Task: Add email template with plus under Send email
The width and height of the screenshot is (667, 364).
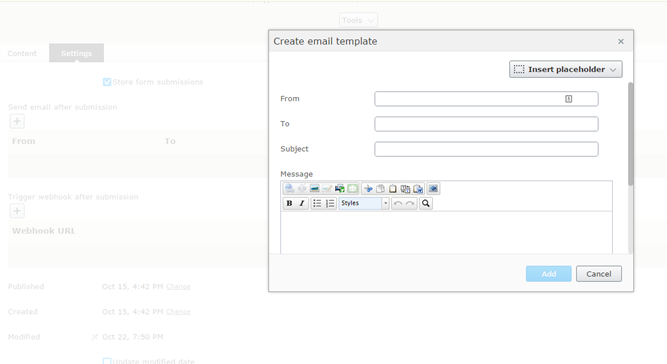Action: coord(17,121)
